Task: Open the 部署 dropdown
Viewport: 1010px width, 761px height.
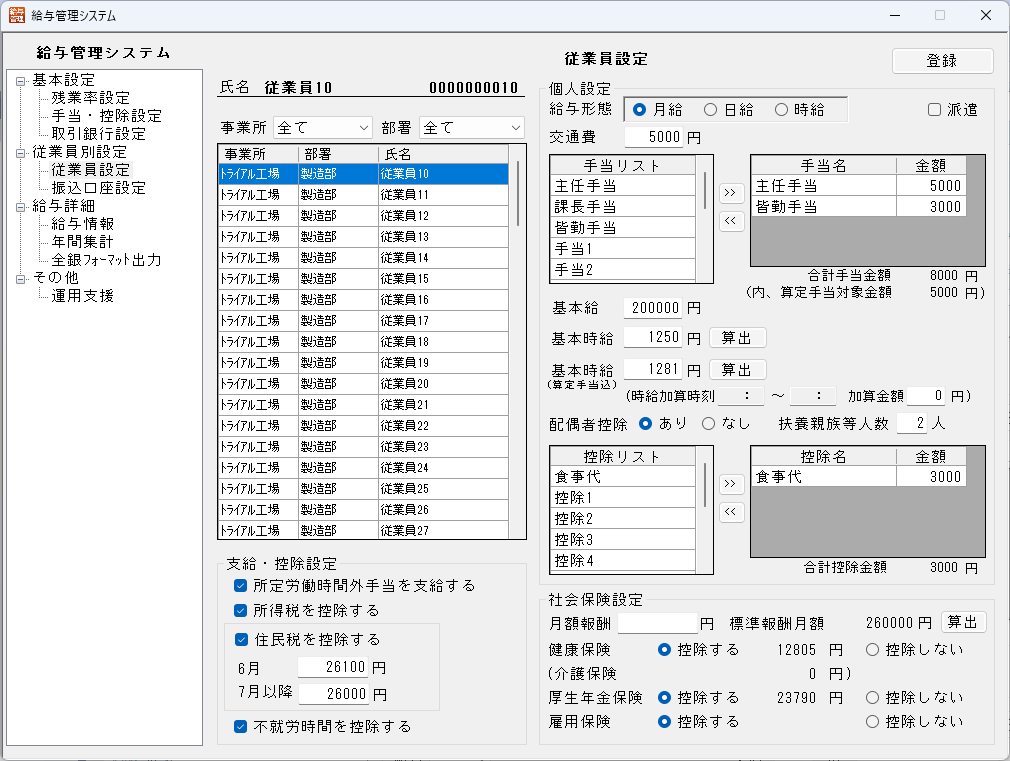Action: pyautogui.click(x=472, y=128)
